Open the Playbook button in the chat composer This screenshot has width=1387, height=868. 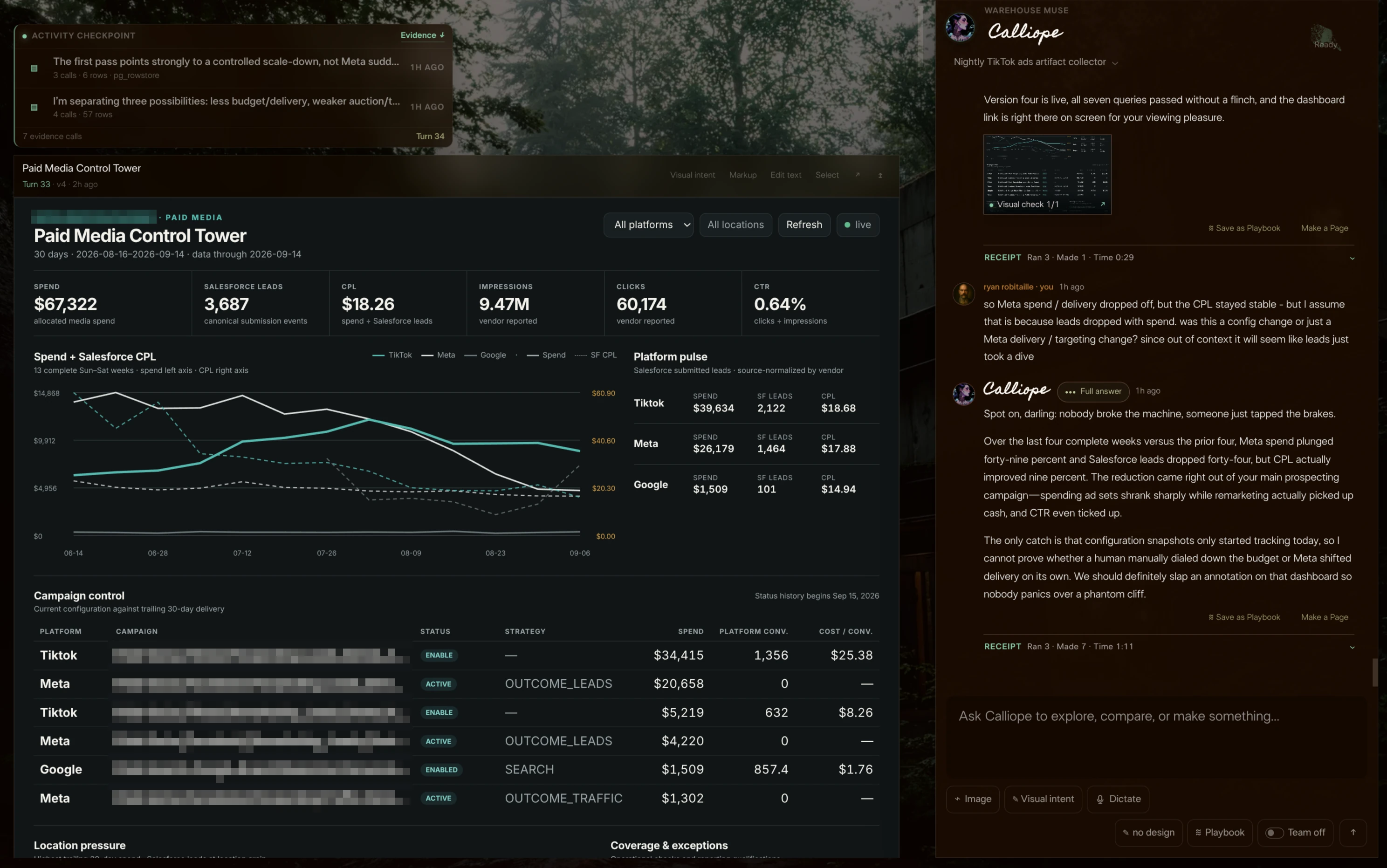(1219, 833)
